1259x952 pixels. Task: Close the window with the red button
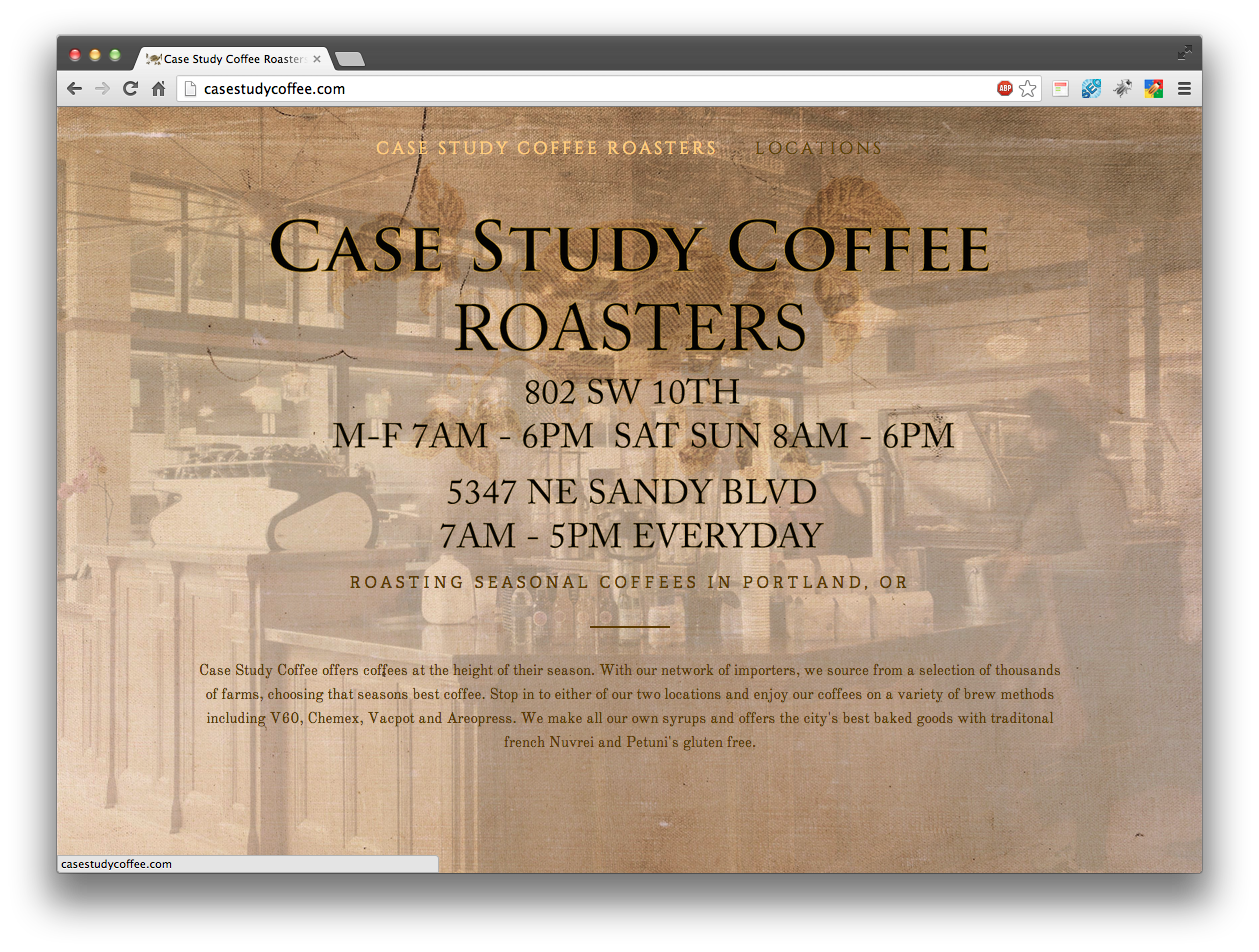point(75,55)
